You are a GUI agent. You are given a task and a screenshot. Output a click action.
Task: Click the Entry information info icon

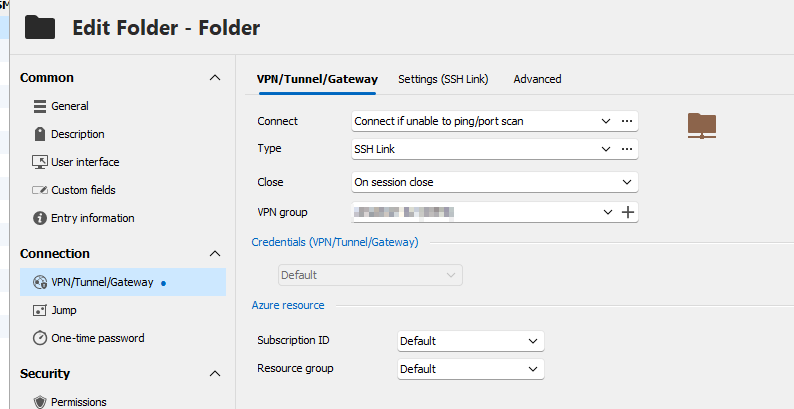click(x=40, y=218)
